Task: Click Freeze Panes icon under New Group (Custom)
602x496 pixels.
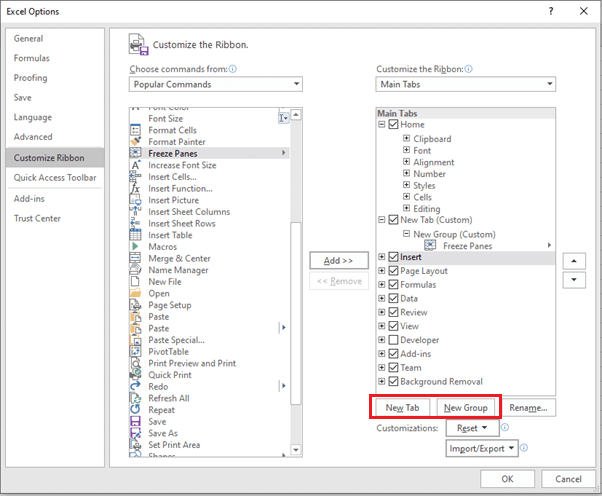Action: (430, 245)
